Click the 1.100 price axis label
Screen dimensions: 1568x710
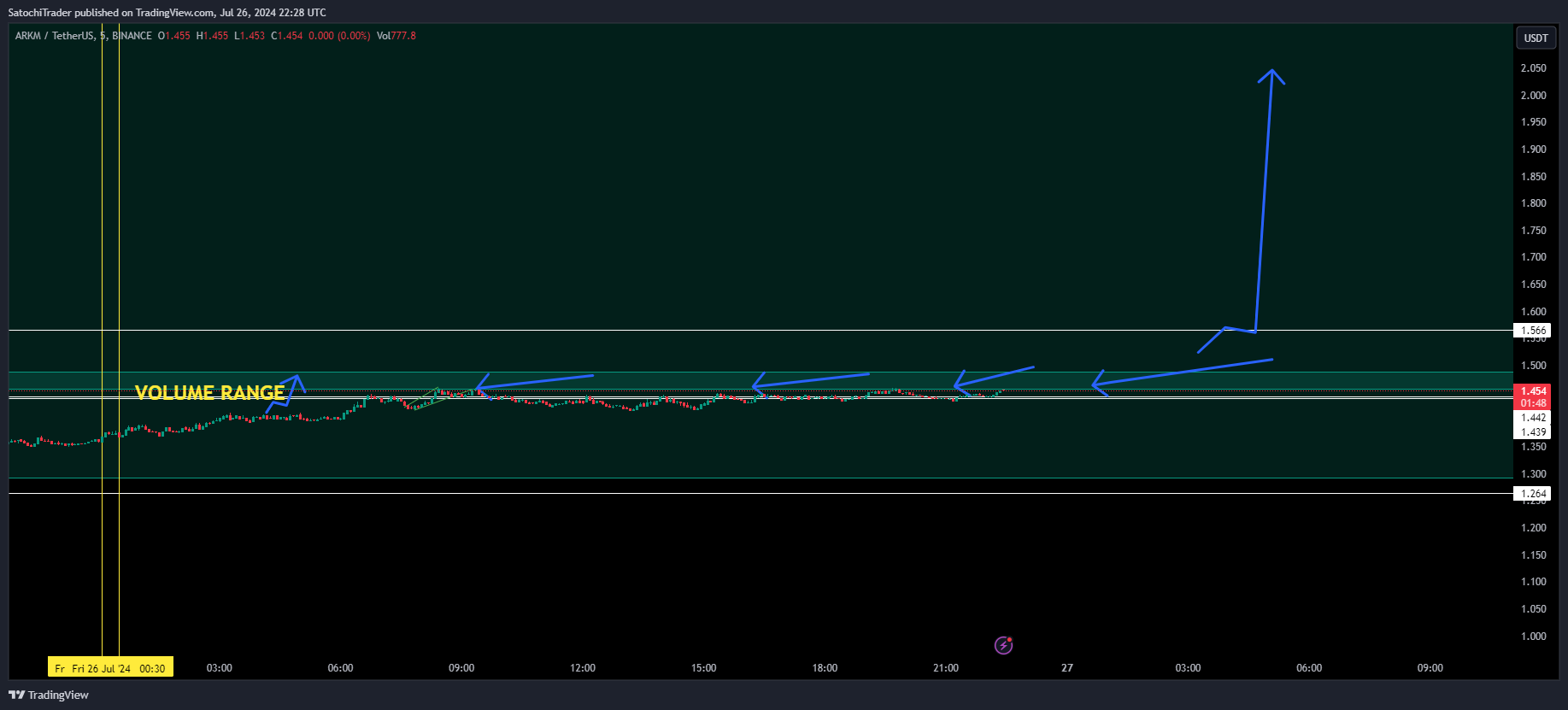1533,582
